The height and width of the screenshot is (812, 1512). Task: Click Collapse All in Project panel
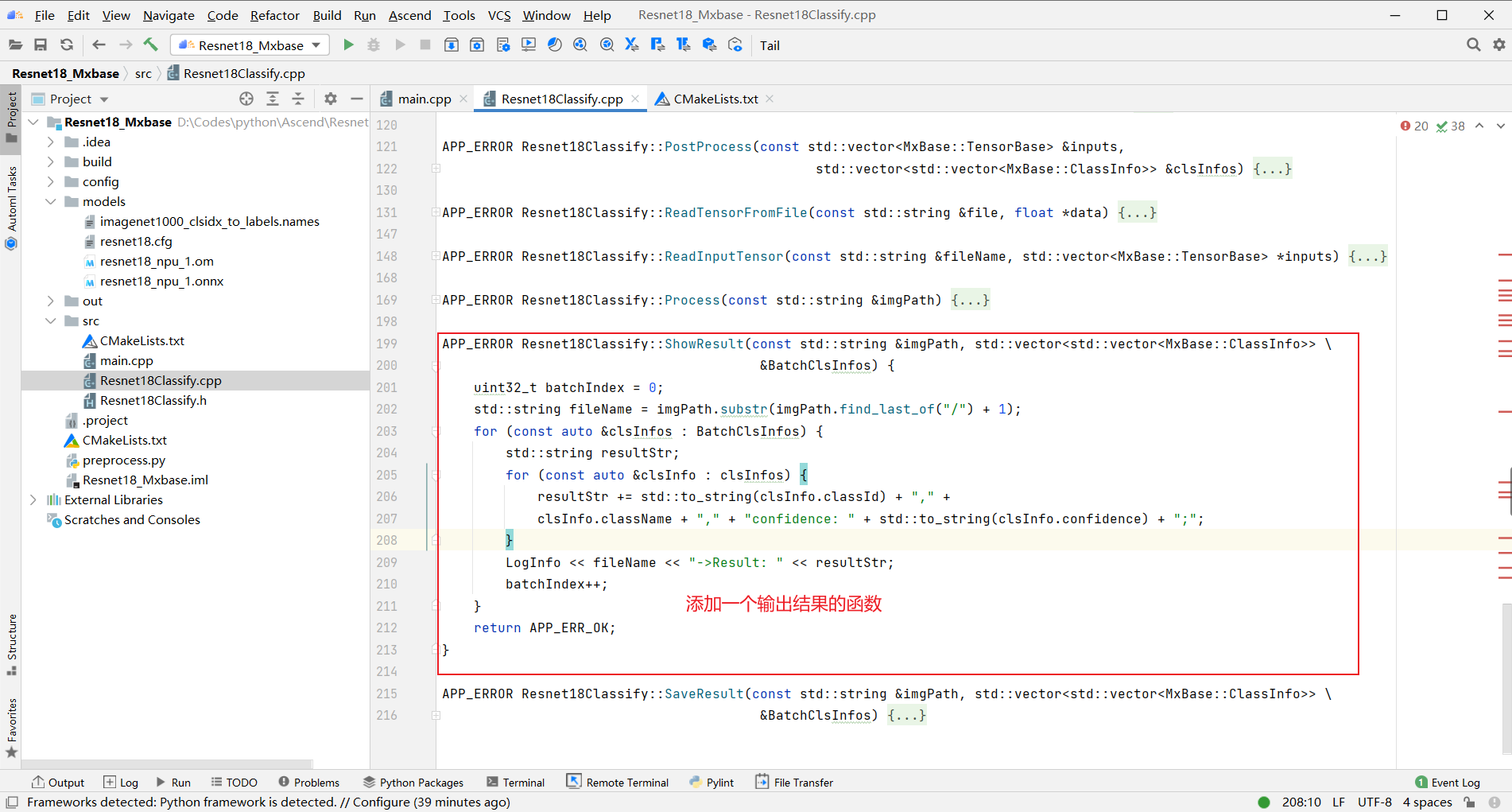point(298,99)
